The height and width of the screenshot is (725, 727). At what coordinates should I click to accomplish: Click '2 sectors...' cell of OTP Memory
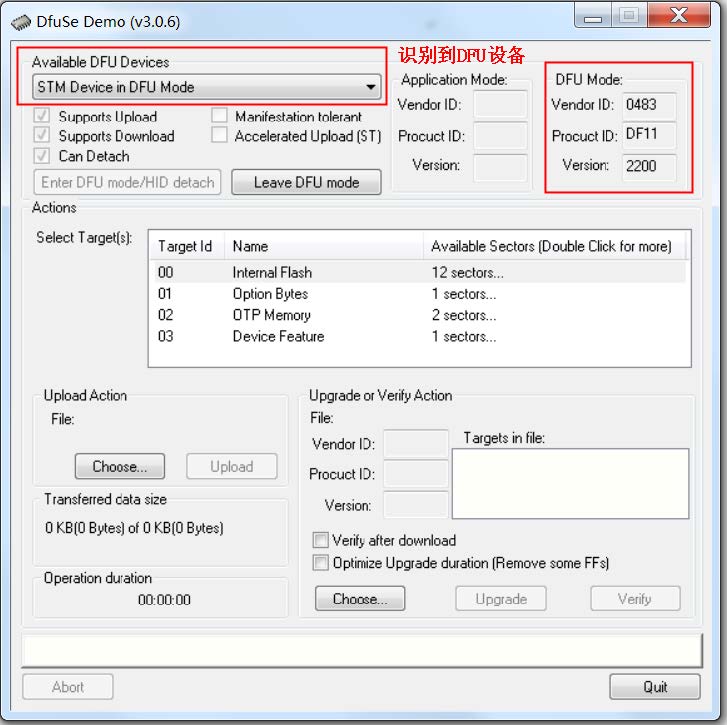pos(464,315)
